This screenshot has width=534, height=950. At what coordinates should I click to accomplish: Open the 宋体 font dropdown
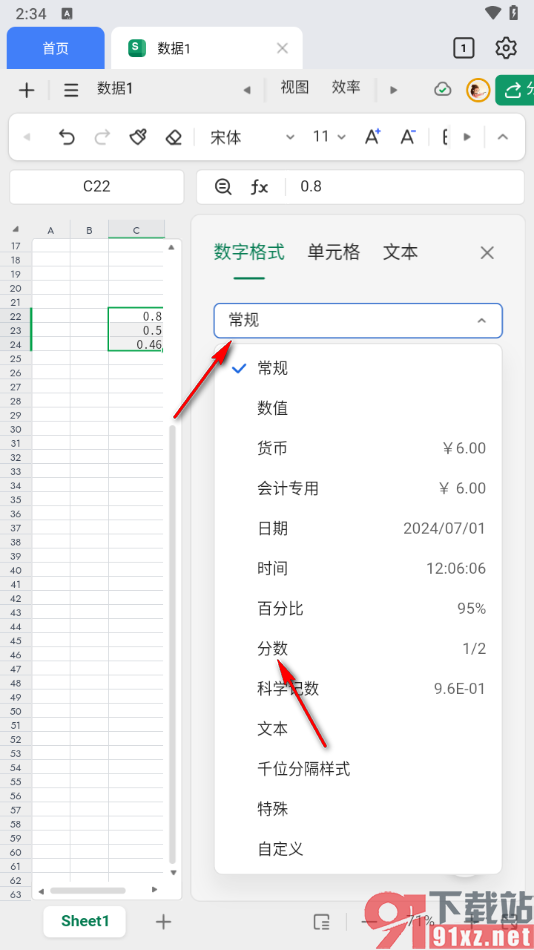[252, 138]
